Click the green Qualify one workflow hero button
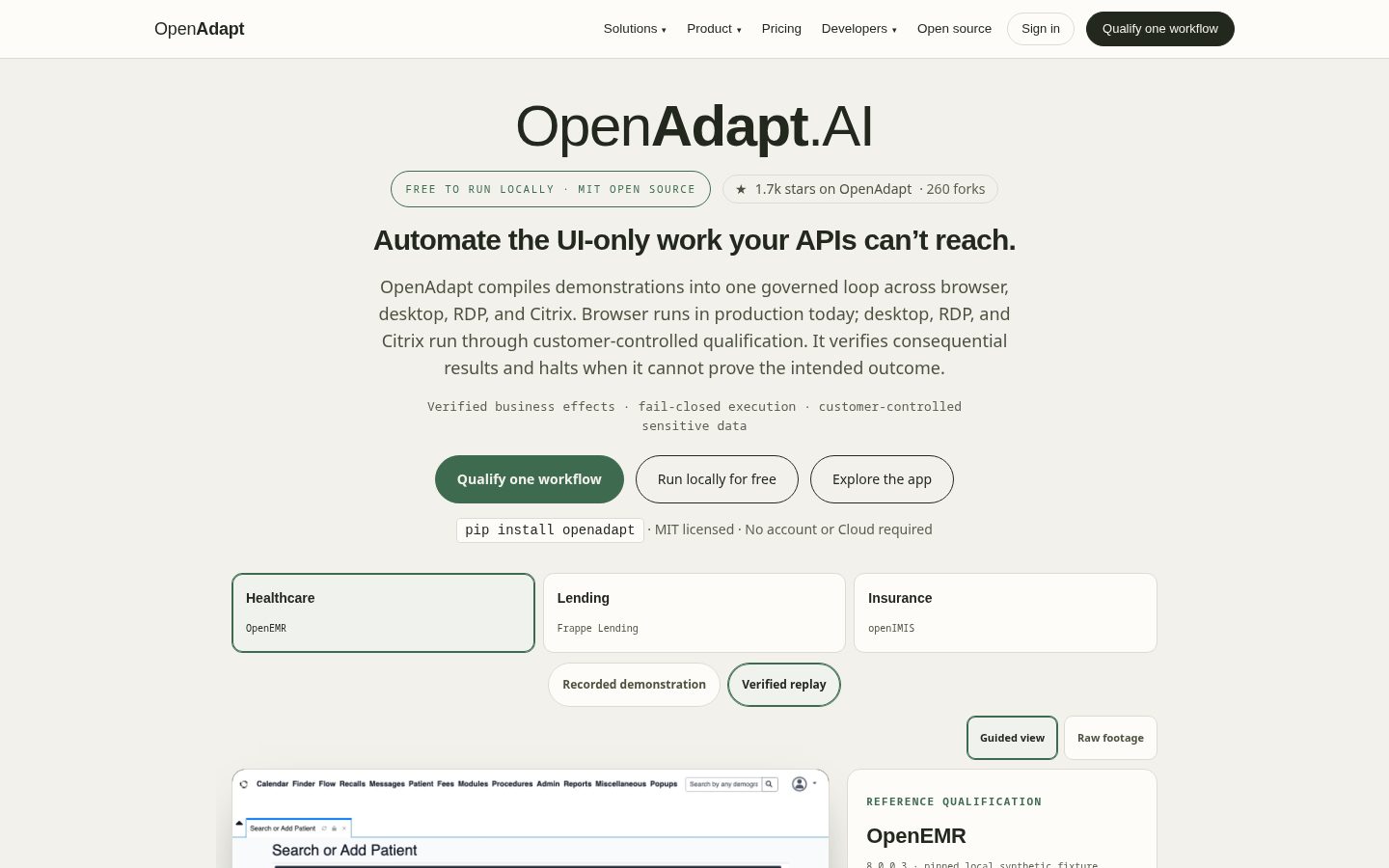This screenshot has width=1389, height=868. point(530,479)
